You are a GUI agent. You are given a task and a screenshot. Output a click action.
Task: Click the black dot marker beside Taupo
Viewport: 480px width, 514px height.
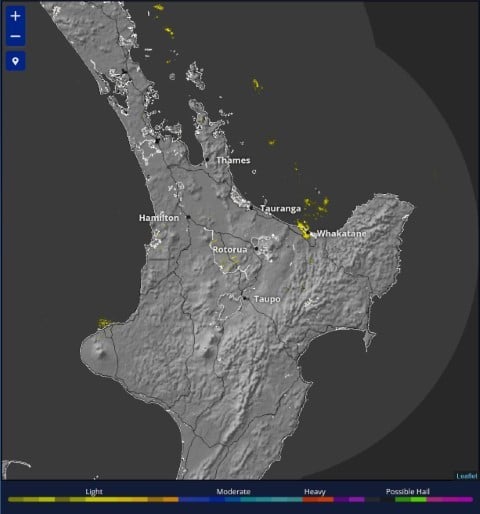[245, 298]
